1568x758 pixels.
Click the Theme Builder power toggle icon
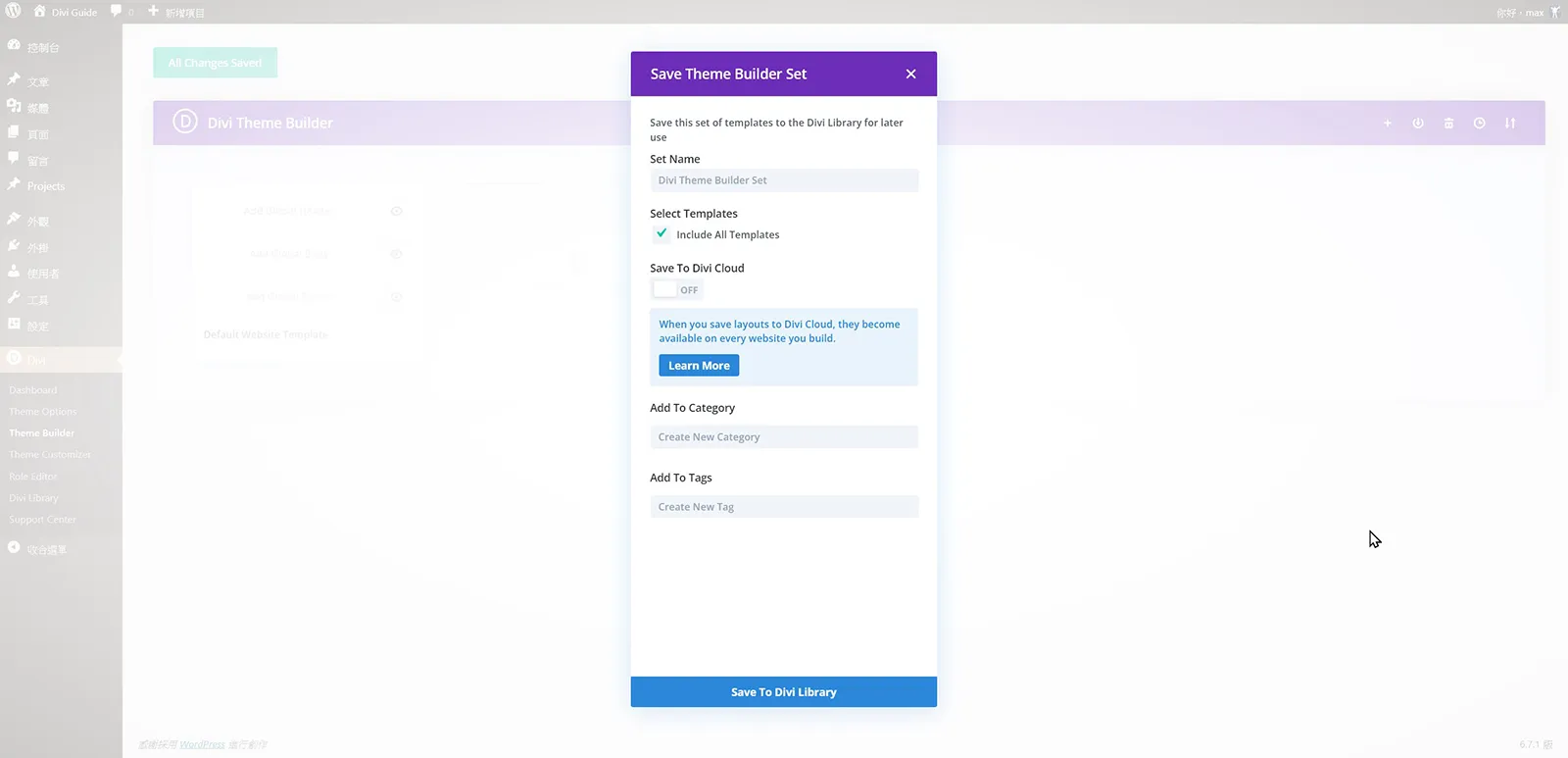(x=1417, y=124)
